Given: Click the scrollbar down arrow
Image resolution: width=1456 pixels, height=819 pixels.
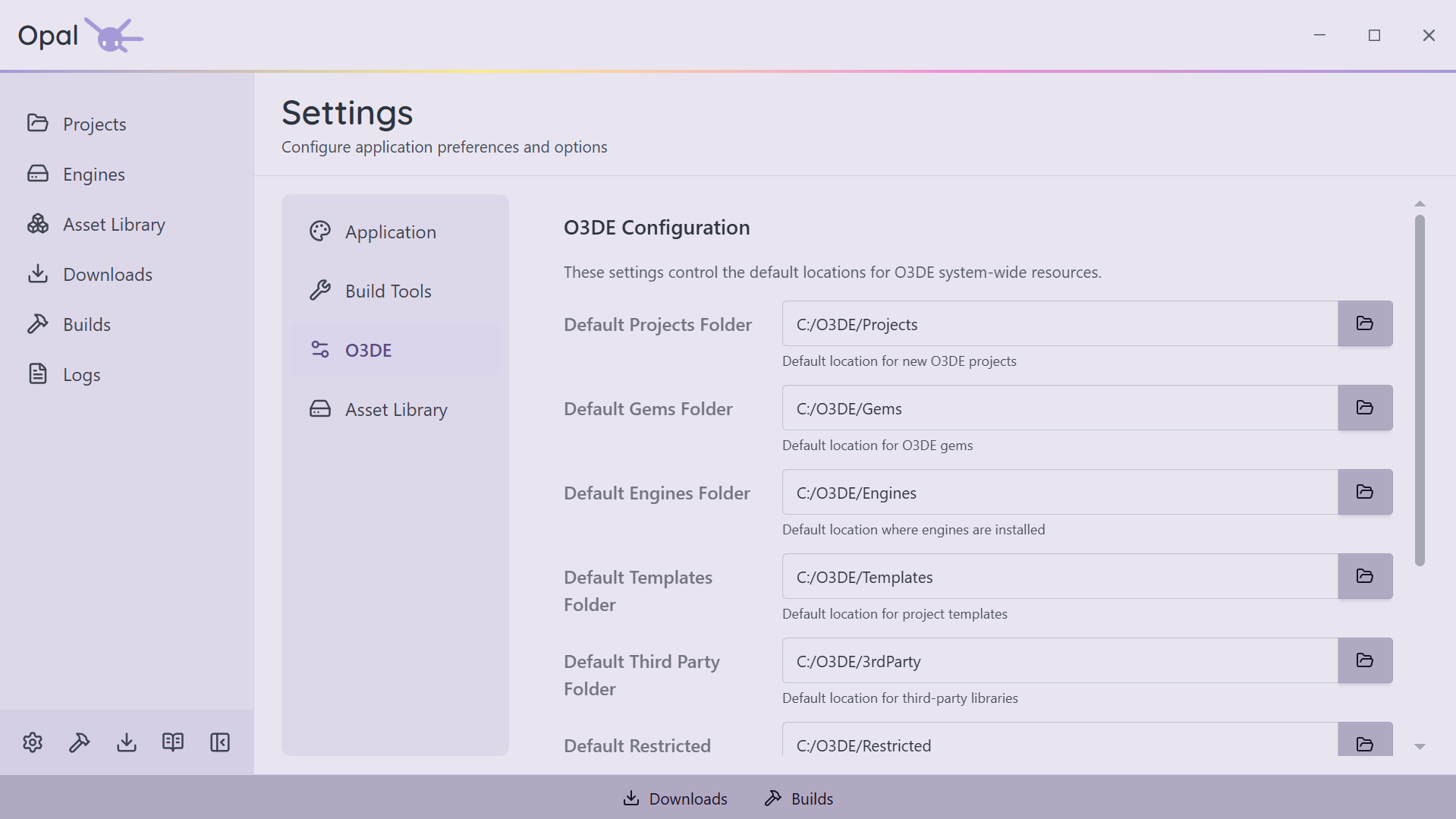Looking at the screenshot, I should 1420,747.
